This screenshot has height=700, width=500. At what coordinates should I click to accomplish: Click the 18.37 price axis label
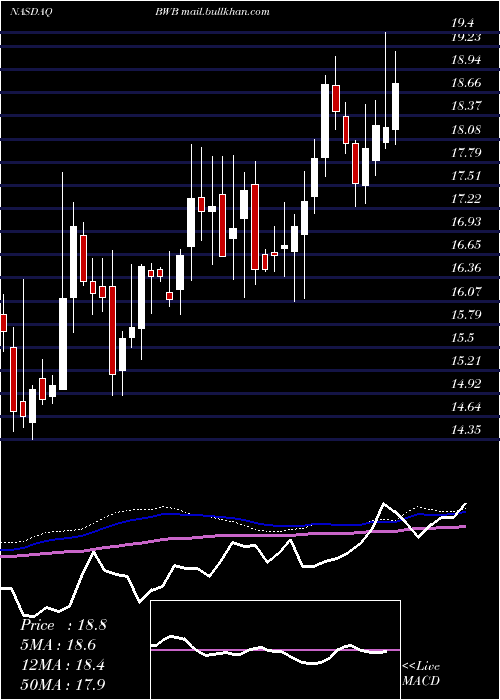[466, 106]
